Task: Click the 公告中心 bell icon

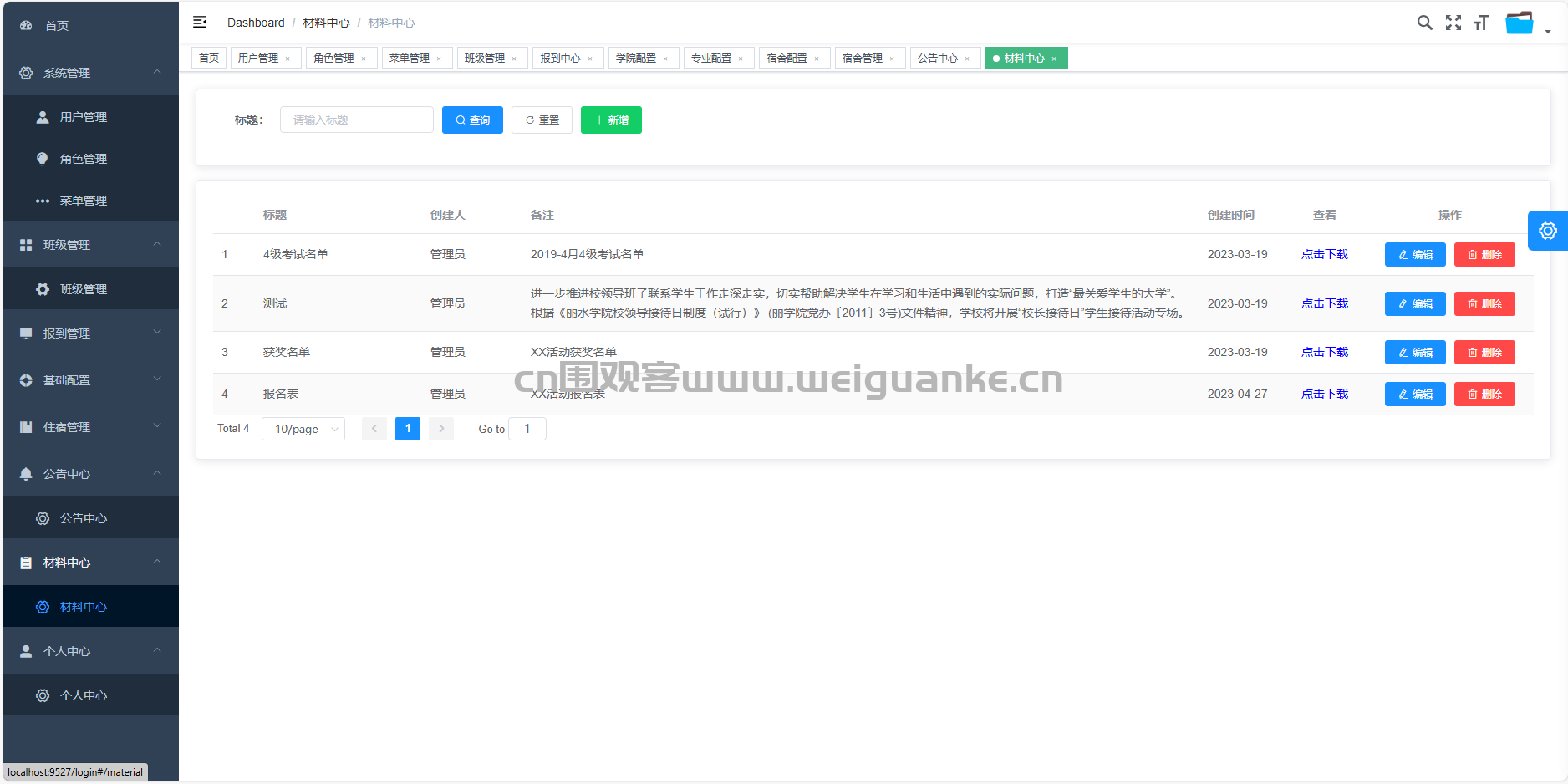Action: [x=26, y=474]
